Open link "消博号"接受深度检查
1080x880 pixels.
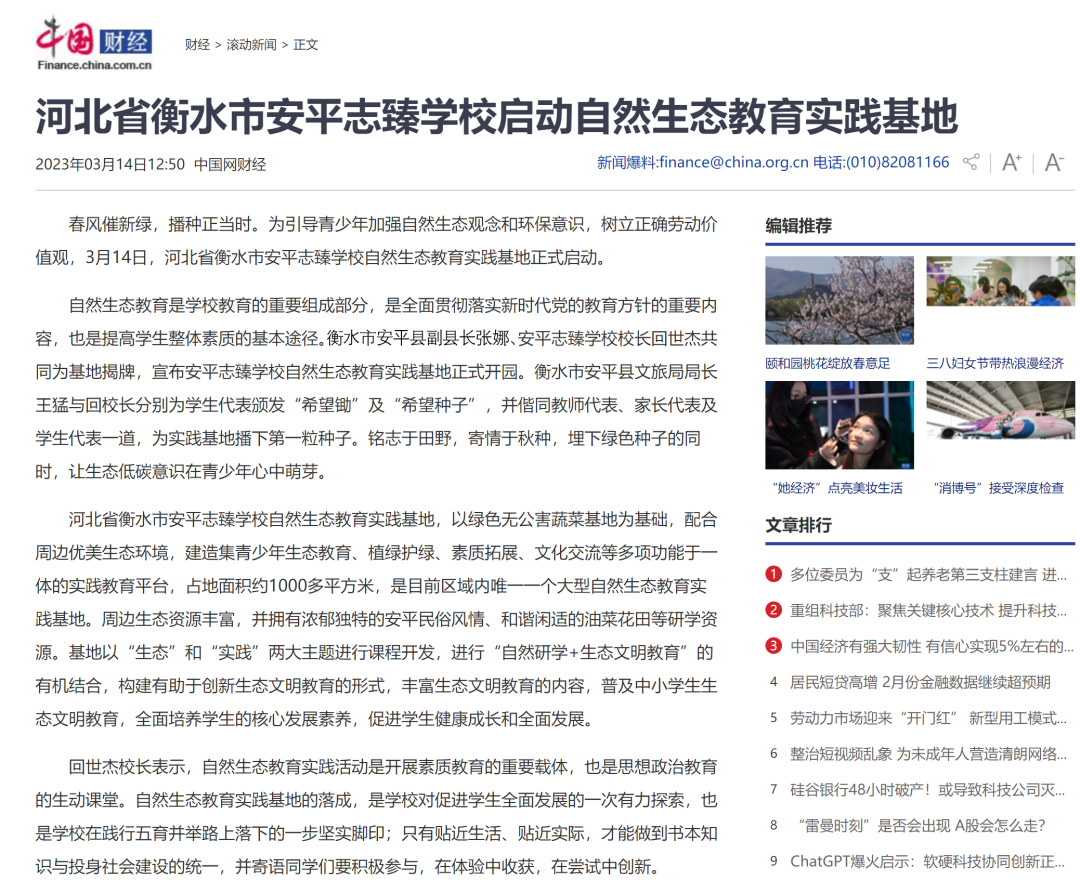(x=998, y=488)
